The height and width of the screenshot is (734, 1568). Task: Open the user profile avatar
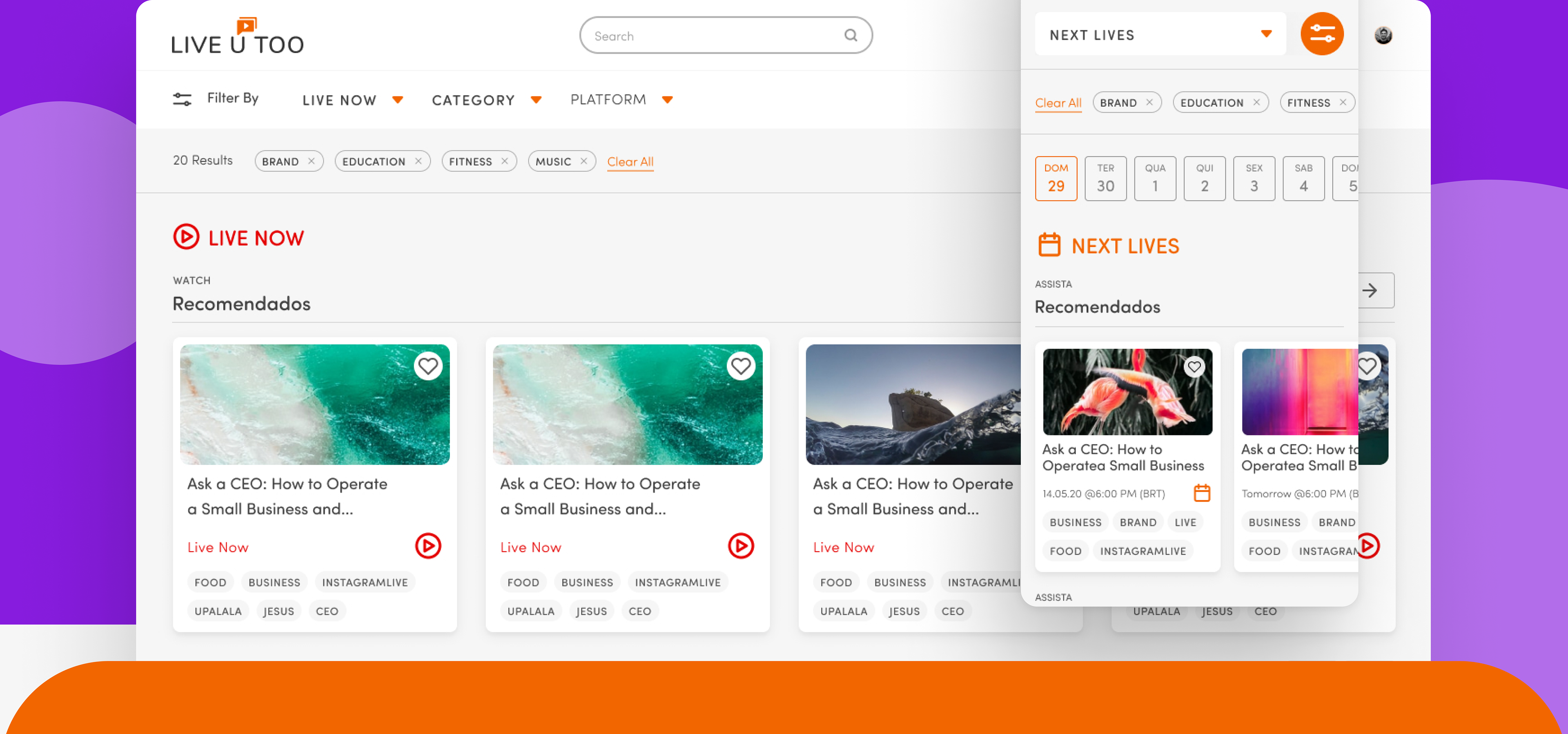click(1383, 35)
